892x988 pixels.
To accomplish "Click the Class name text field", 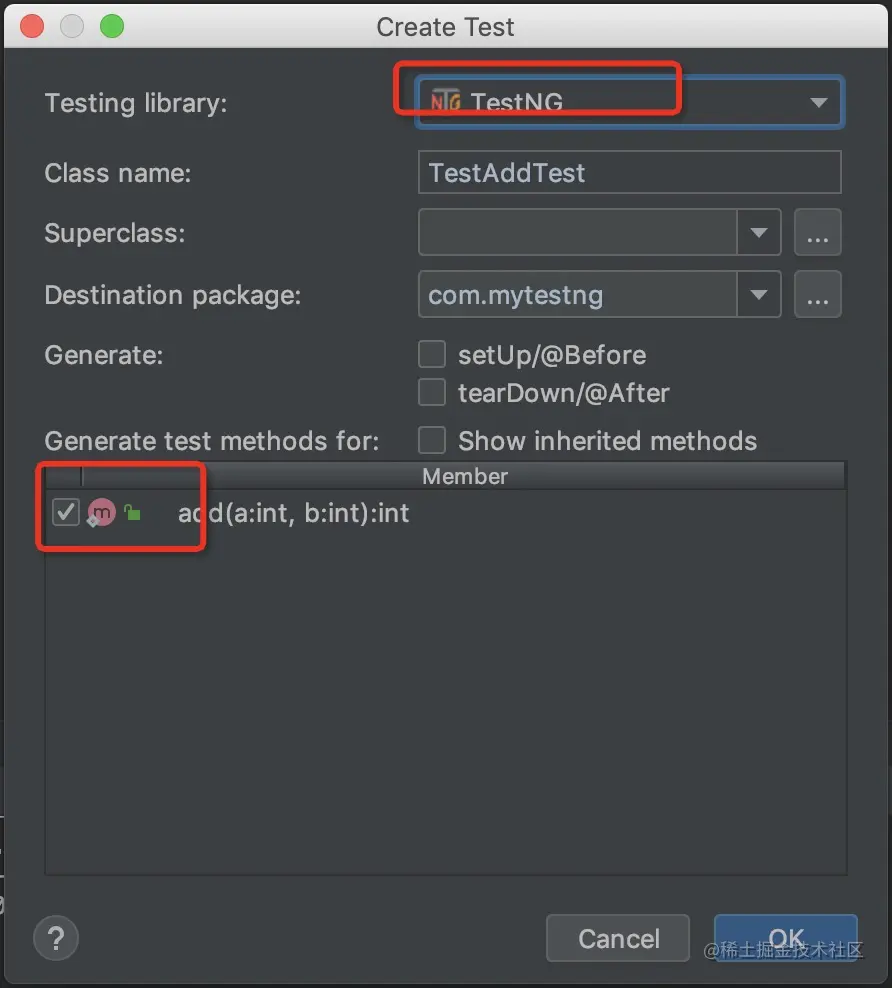I will pyautogui.click(x=629, y=172).
